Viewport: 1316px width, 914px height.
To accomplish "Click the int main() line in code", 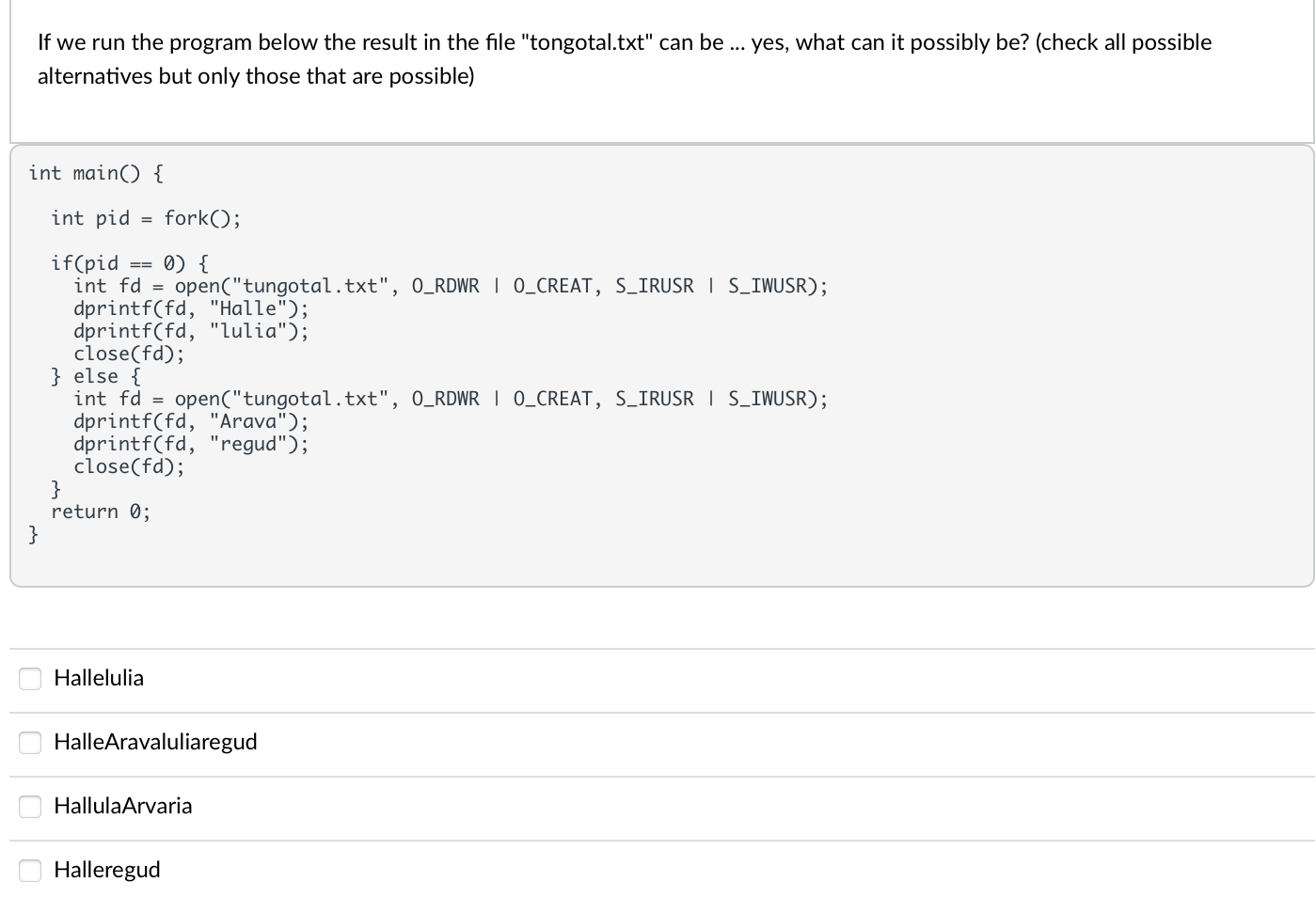I will point(95,173).
